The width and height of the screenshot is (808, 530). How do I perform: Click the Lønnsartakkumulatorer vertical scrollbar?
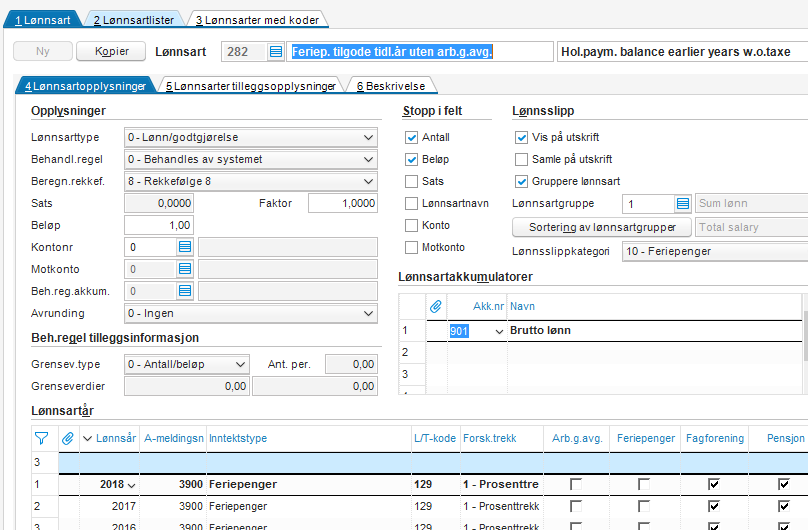(x=805, y=343)
